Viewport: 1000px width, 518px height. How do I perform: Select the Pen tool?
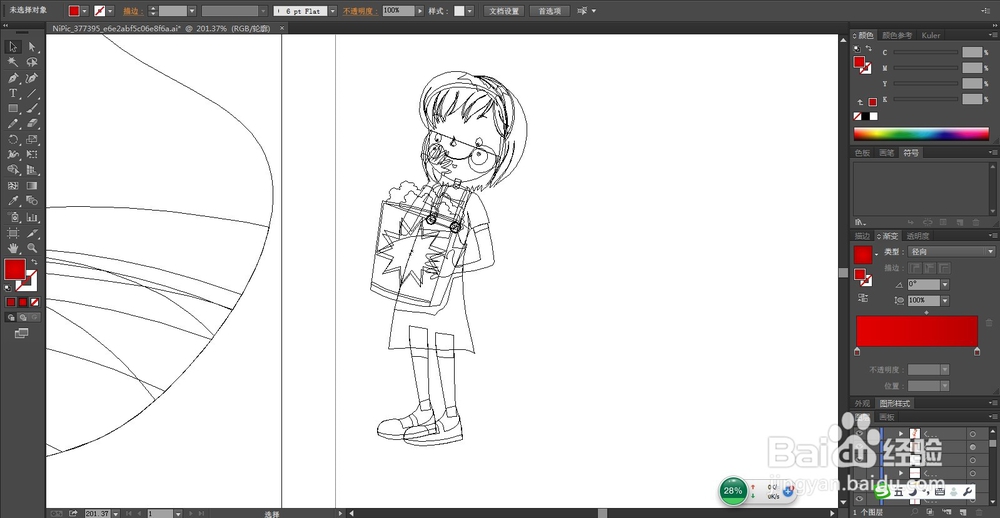[x=13, y=78]
